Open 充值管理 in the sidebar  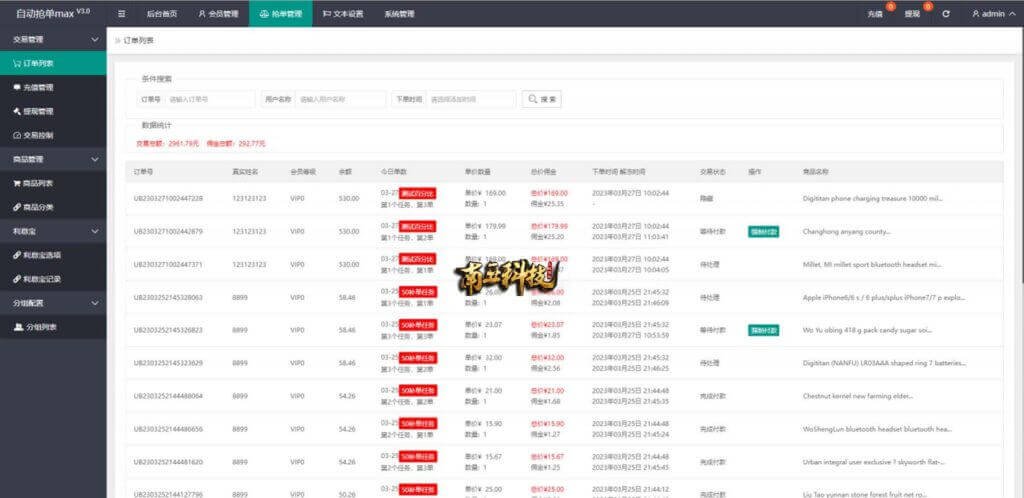[x=38, y=87]
